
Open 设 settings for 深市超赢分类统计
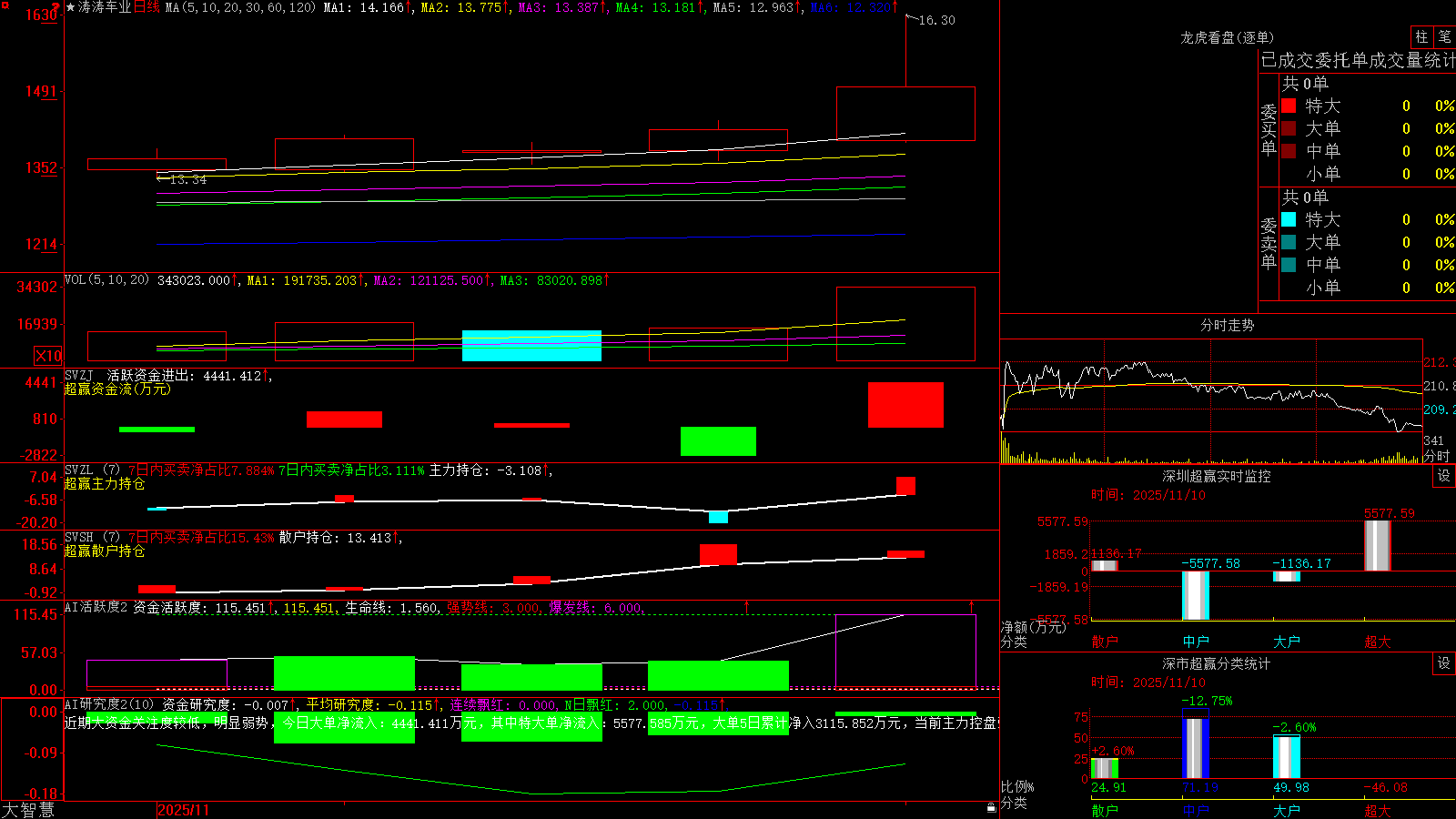(x=1444, y=663)
